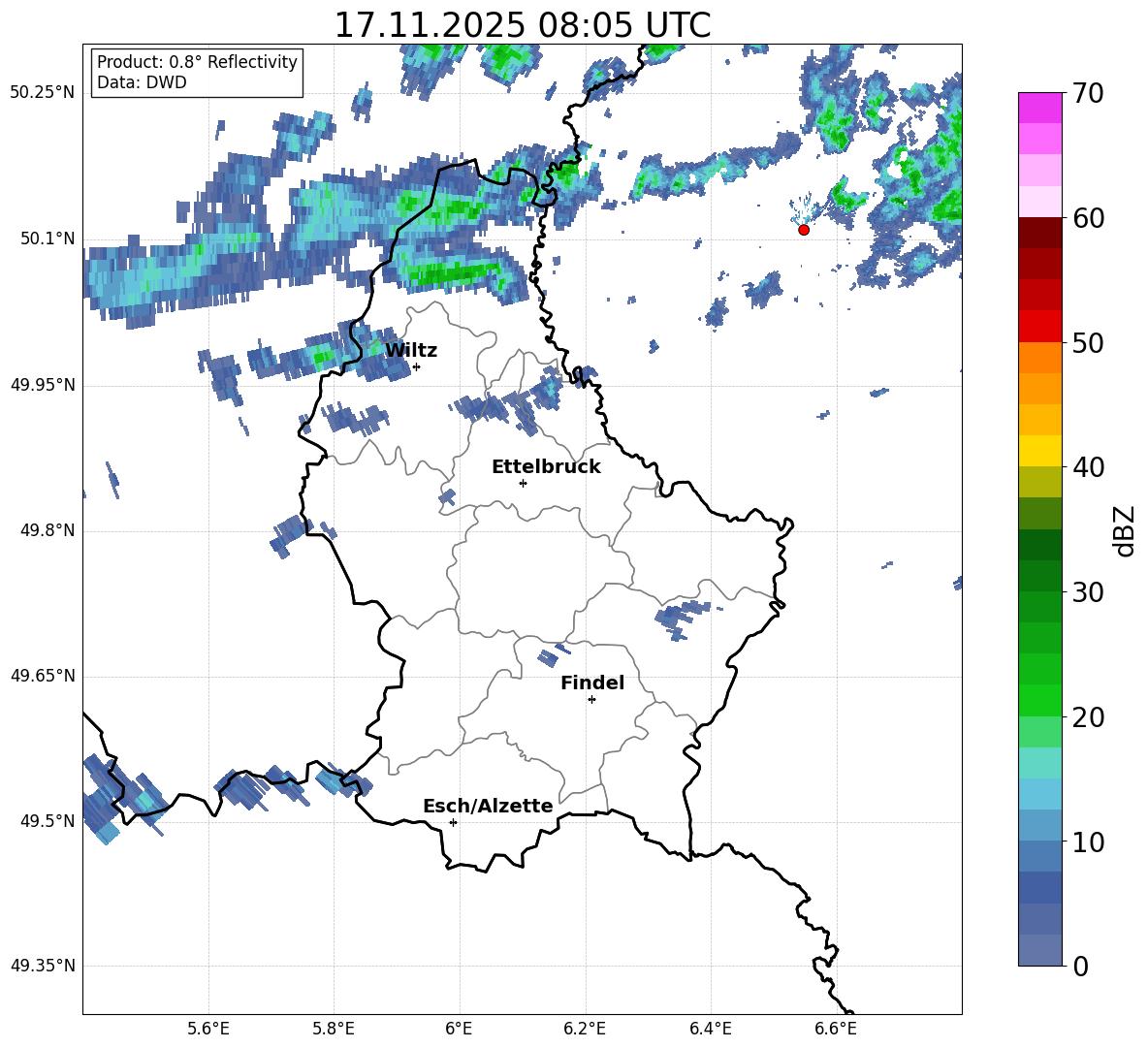Click the yellow colorbar segment above 40
The height and width of the screenshot is (1048, 1148).
(1039, 451)
